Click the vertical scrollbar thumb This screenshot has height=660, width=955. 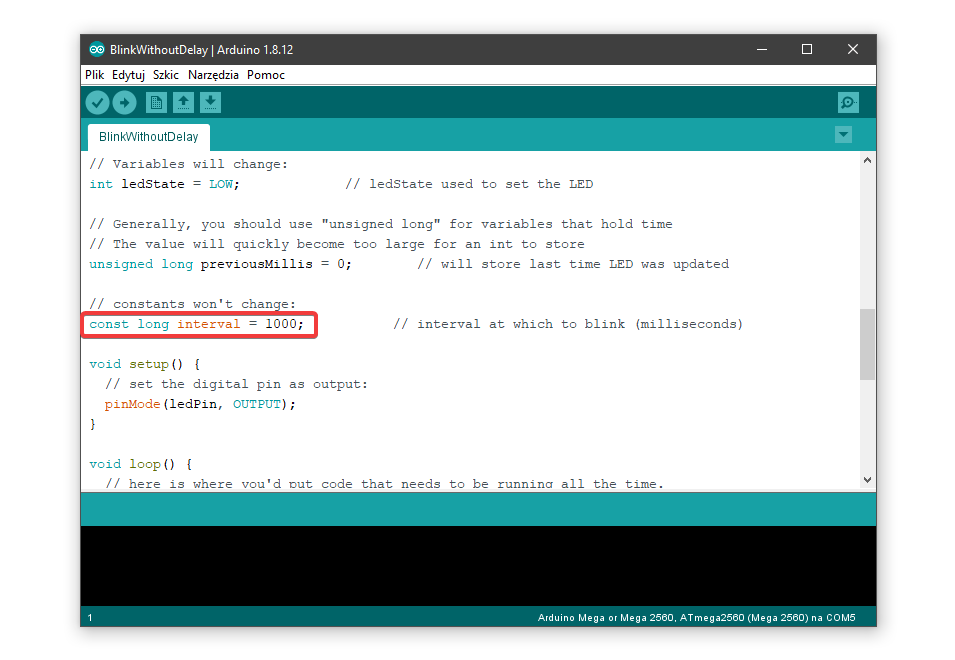point(867,345)
